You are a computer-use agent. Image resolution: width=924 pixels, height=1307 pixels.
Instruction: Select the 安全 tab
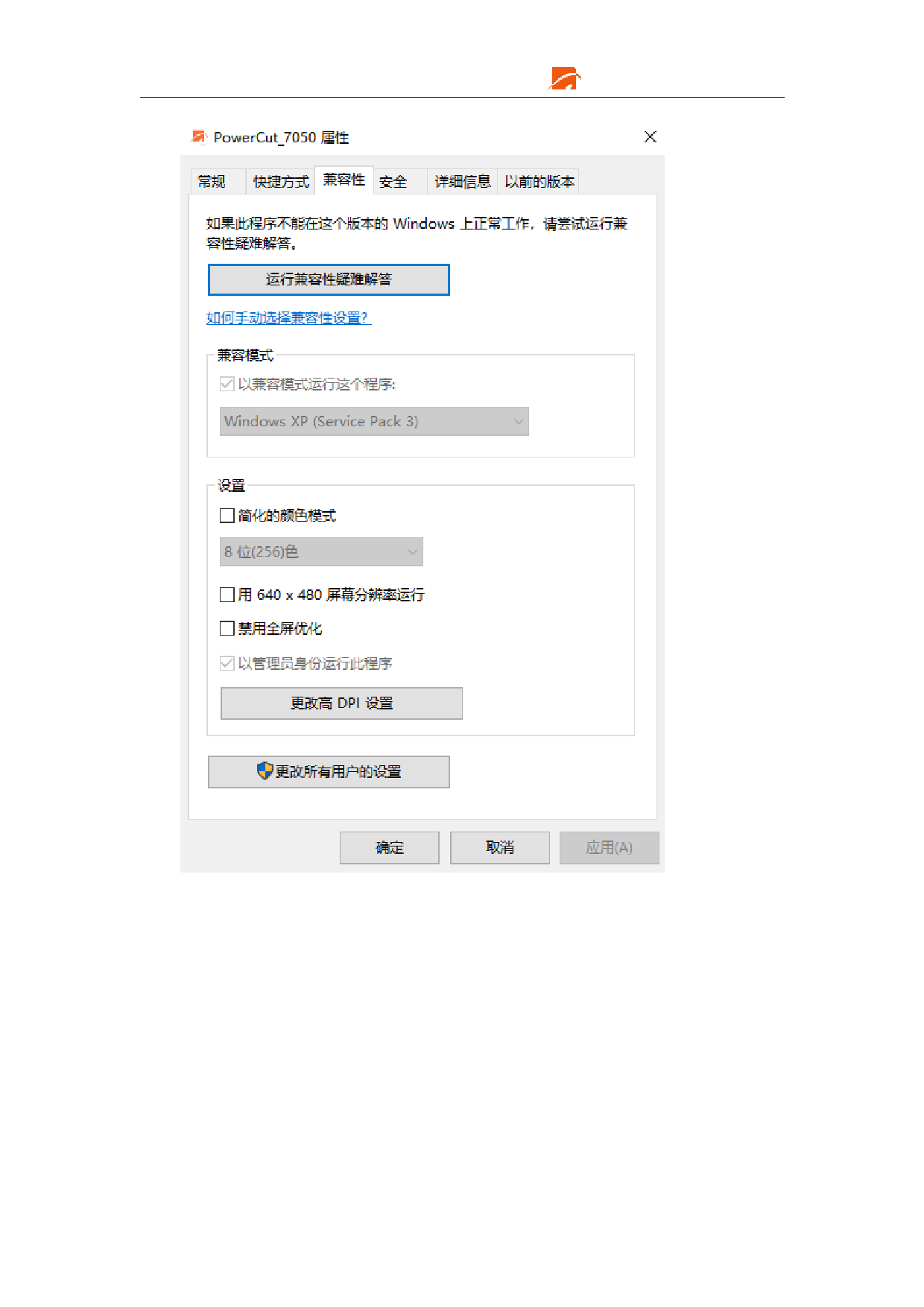click(x=393, y=181)
